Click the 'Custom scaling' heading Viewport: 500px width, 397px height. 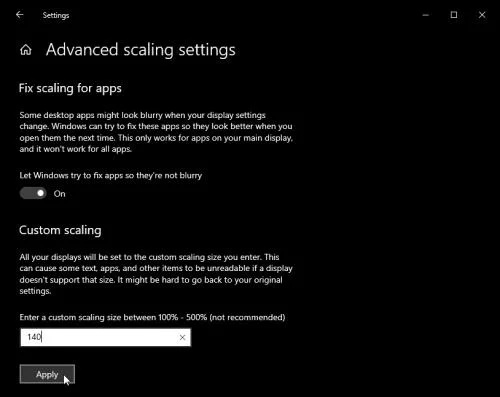60,230
